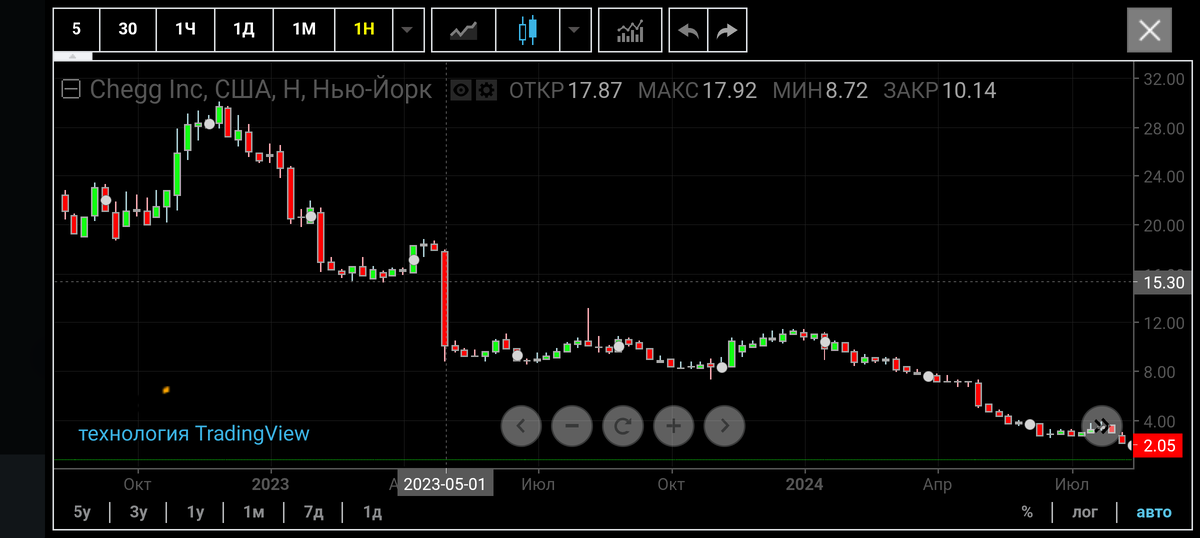This screenshot has height=538, width=1200.
Task: Open the interval dropdown arrow
Action: pyautogui.click(x=406, y=30)
